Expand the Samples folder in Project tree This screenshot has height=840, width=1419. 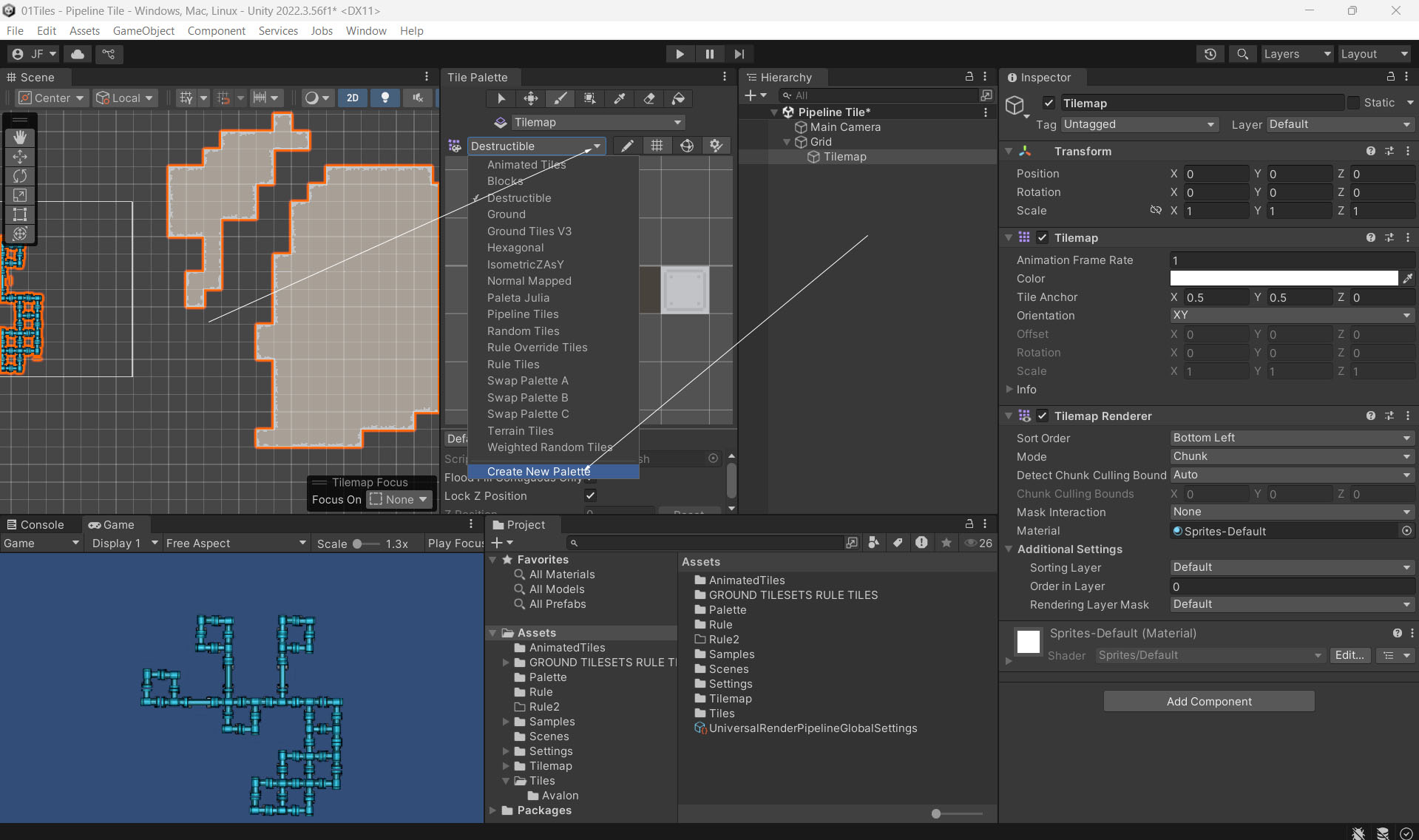coord(506,722)
